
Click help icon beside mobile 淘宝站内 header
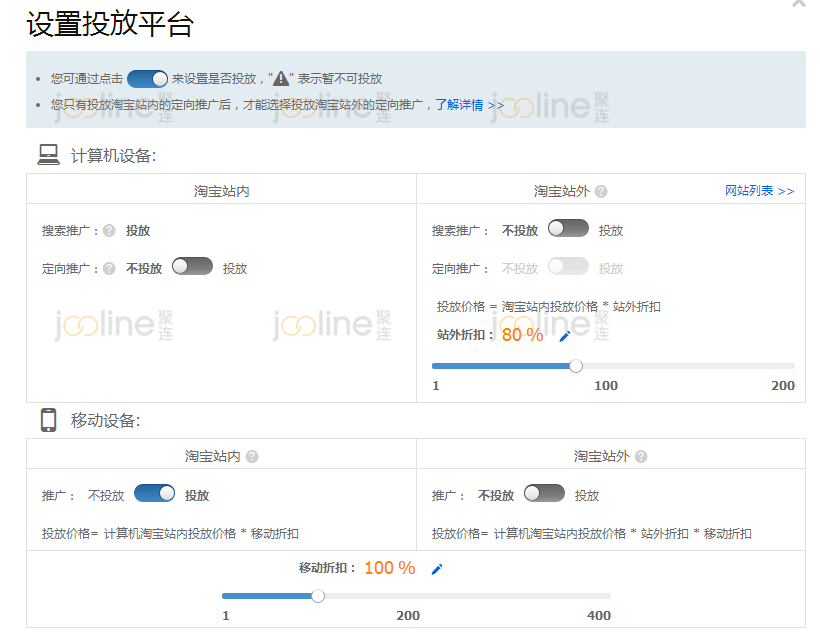pos(252,456)
